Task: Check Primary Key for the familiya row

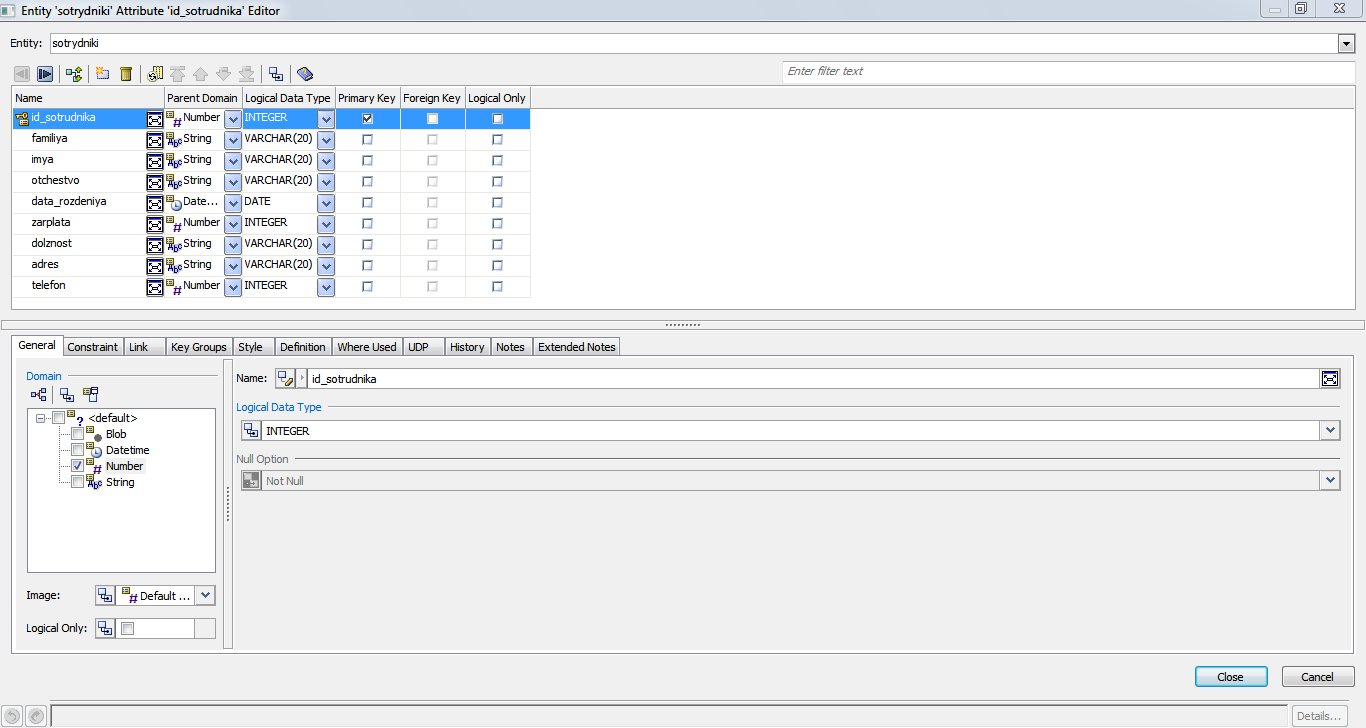Action: point(367,139)
